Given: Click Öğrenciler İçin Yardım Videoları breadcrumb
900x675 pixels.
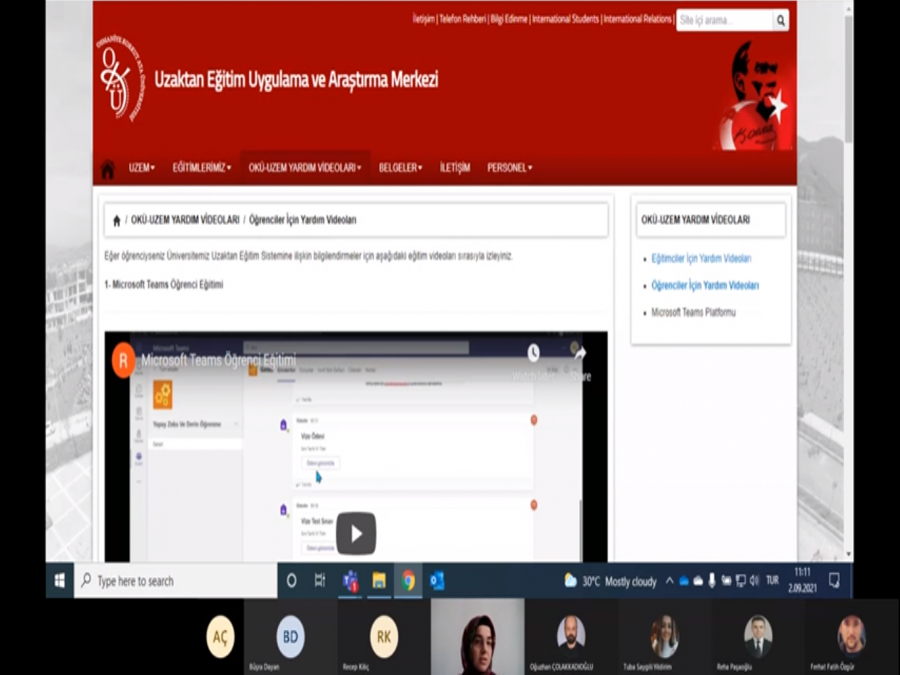Looking at the screenshot, I should [x=302, y=220].
